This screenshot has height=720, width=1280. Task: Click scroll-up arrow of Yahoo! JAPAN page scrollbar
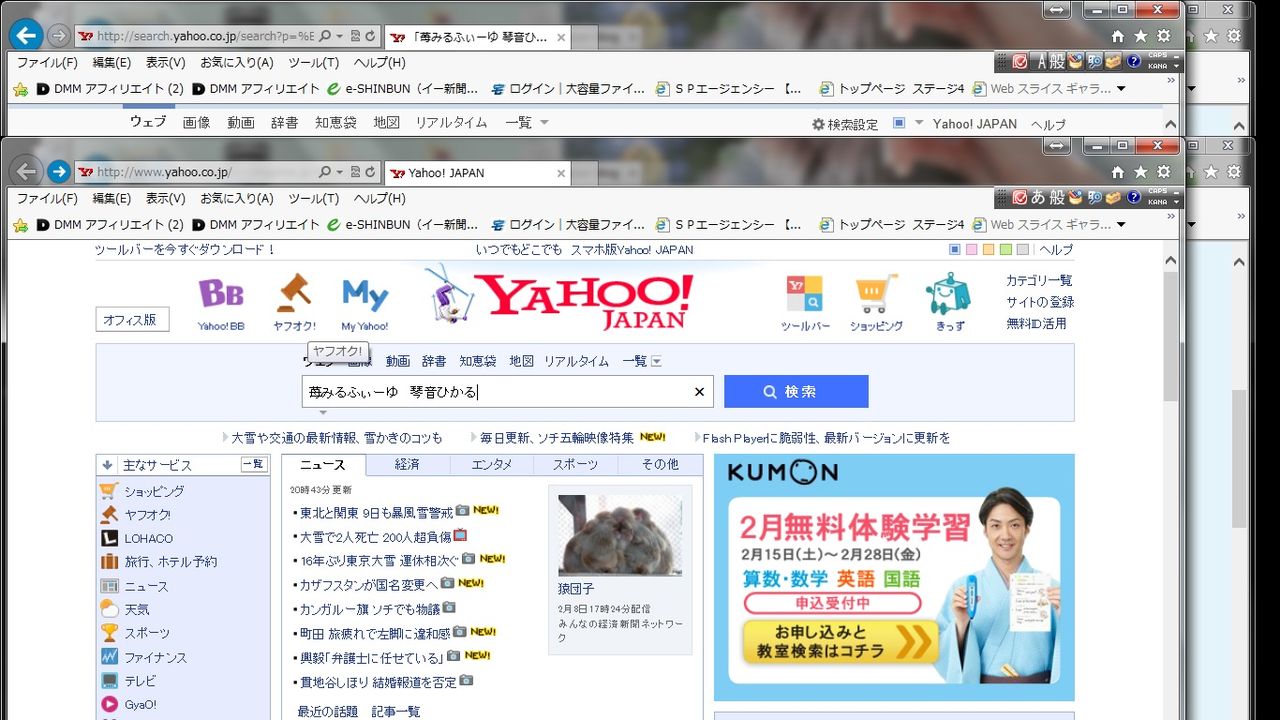(x=1171, y=262)
